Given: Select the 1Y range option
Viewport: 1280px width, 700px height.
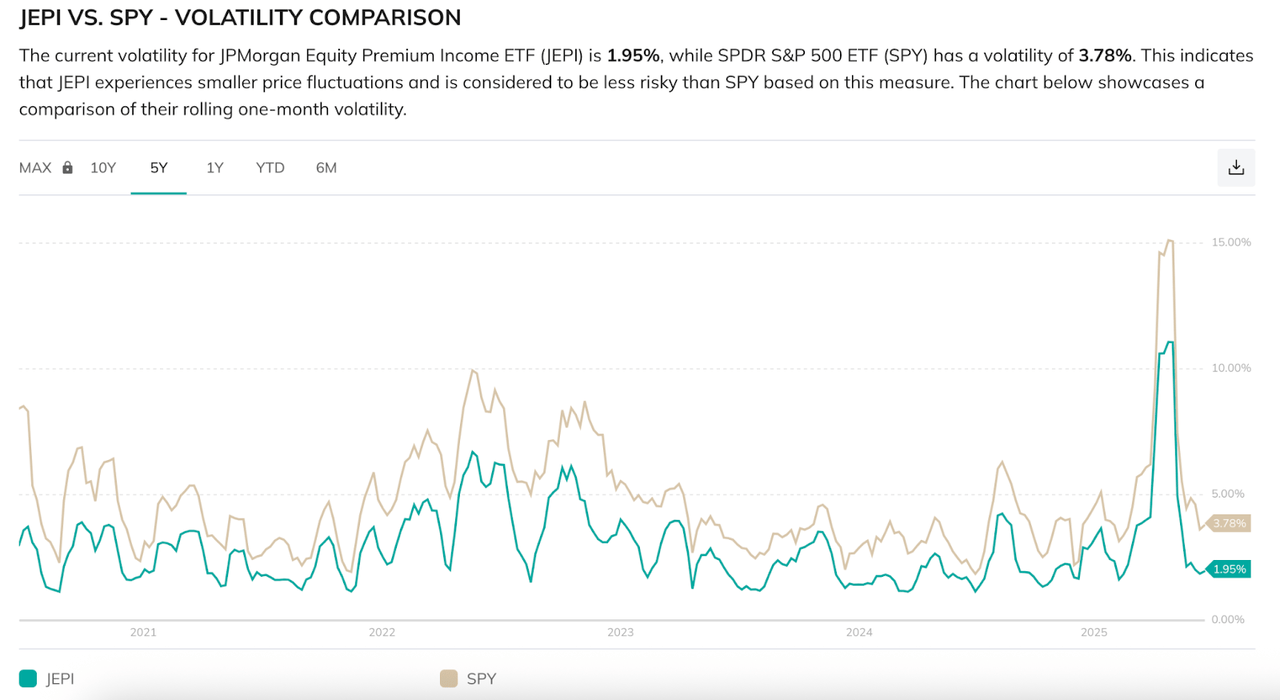Looking at the screenshot, I should click(214, 167).
